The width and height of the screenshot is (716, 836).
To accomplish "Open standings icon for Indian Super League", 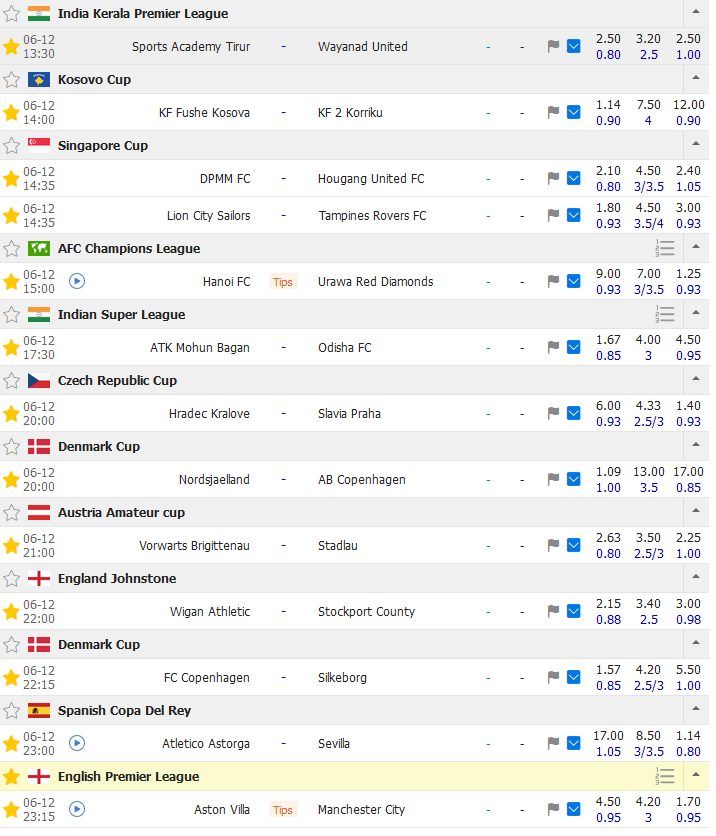I will (x=665, y=315).
